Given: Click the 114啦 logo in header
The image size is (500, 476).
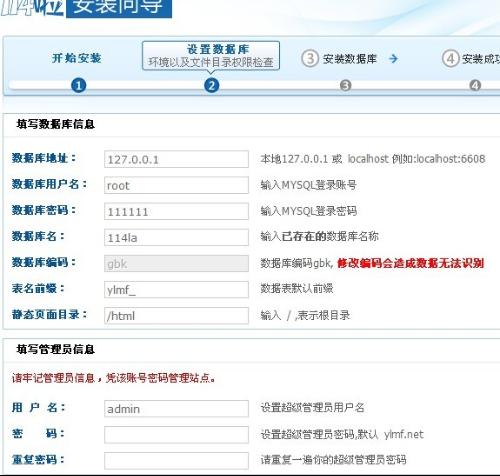Looking at the screenshot, I should click(32, 8).
